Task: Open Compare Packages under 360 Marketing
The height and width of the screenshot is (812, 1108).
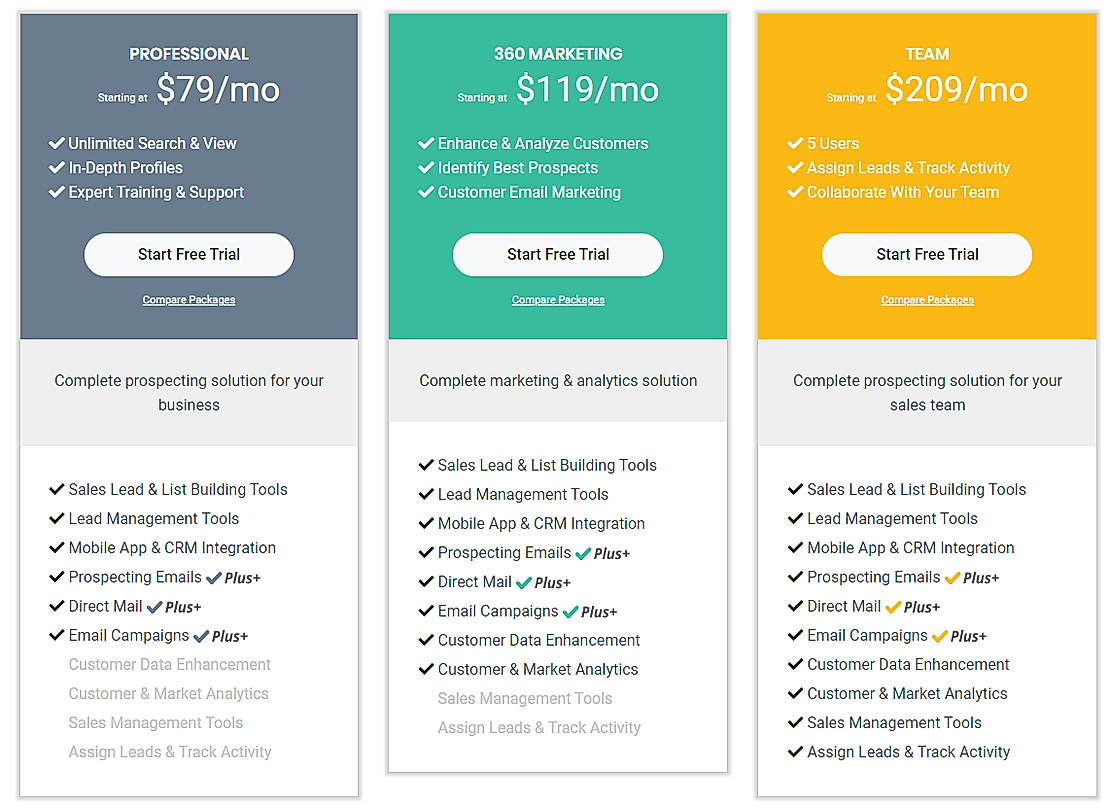Action: coord(557,299)
